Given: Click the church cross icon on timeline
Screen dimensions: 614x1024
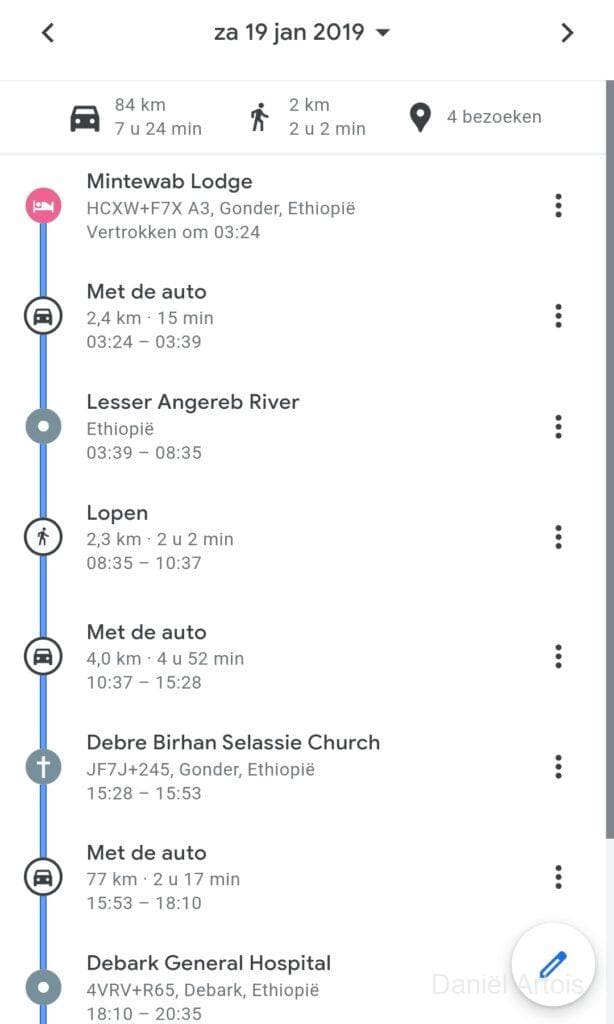Looking at the screenshot, I should (43, 767).
